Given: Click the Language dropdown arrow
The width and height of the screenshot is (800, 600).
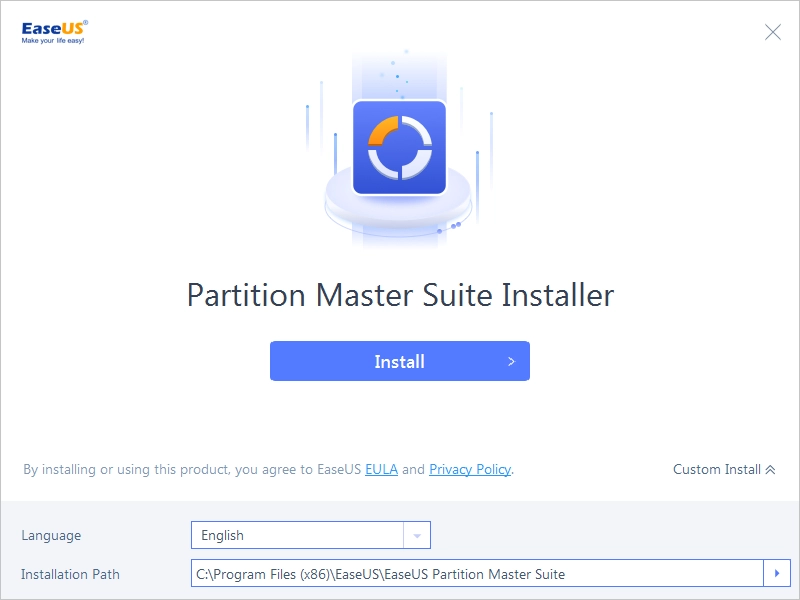Looking at the screenshot, I should (x=417, y=535).
